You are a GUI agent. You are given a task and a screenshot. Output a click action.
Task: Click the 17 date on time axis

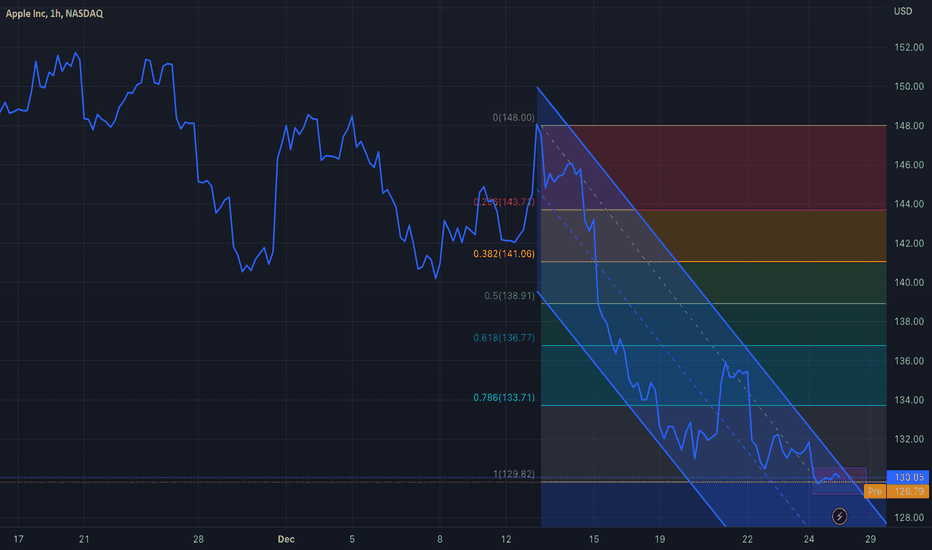point(18,539)
